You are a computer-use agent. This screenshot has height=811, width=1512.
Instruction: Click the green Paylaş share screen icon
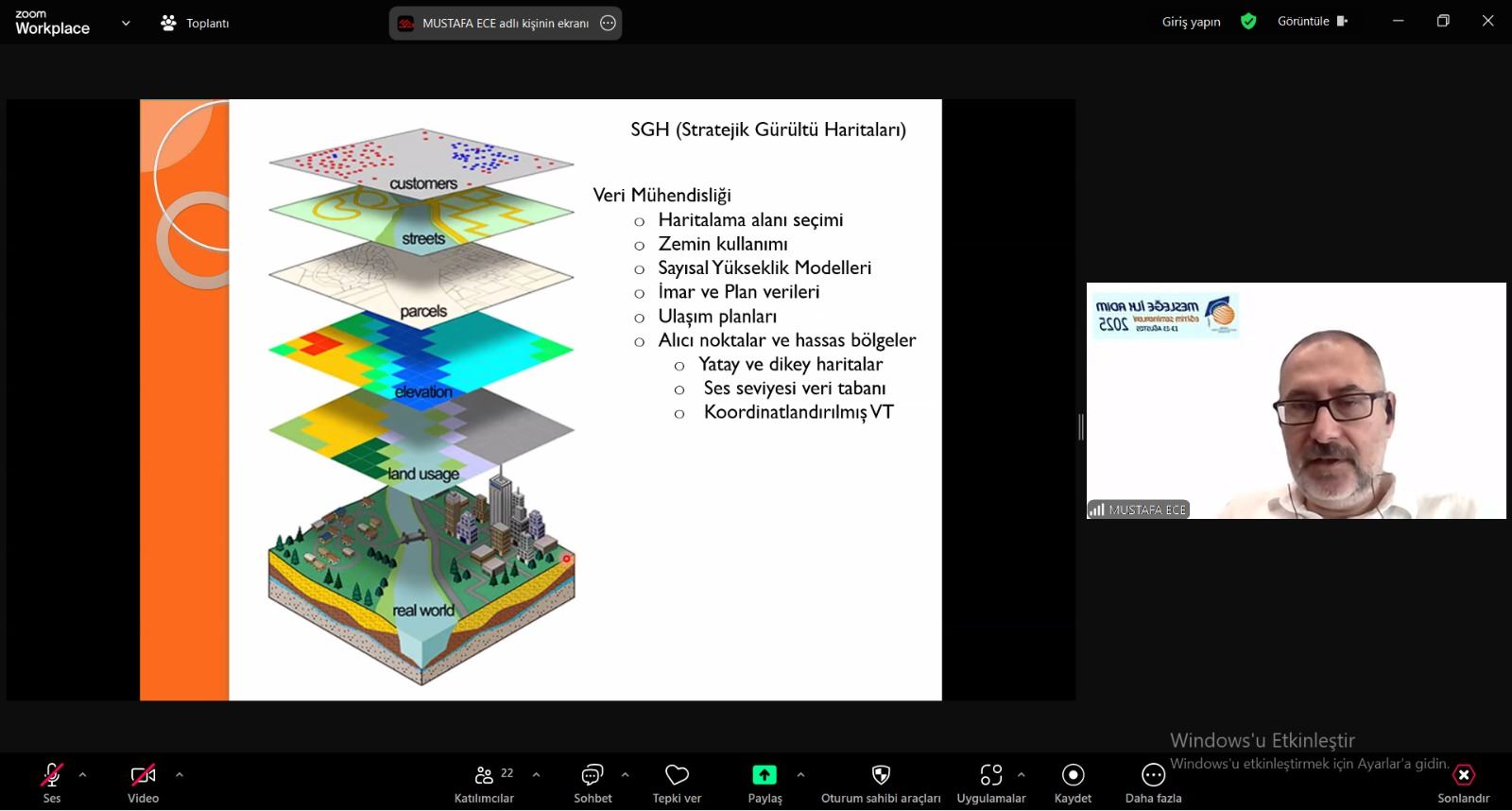pyautogui.click(x=764, y=775)
